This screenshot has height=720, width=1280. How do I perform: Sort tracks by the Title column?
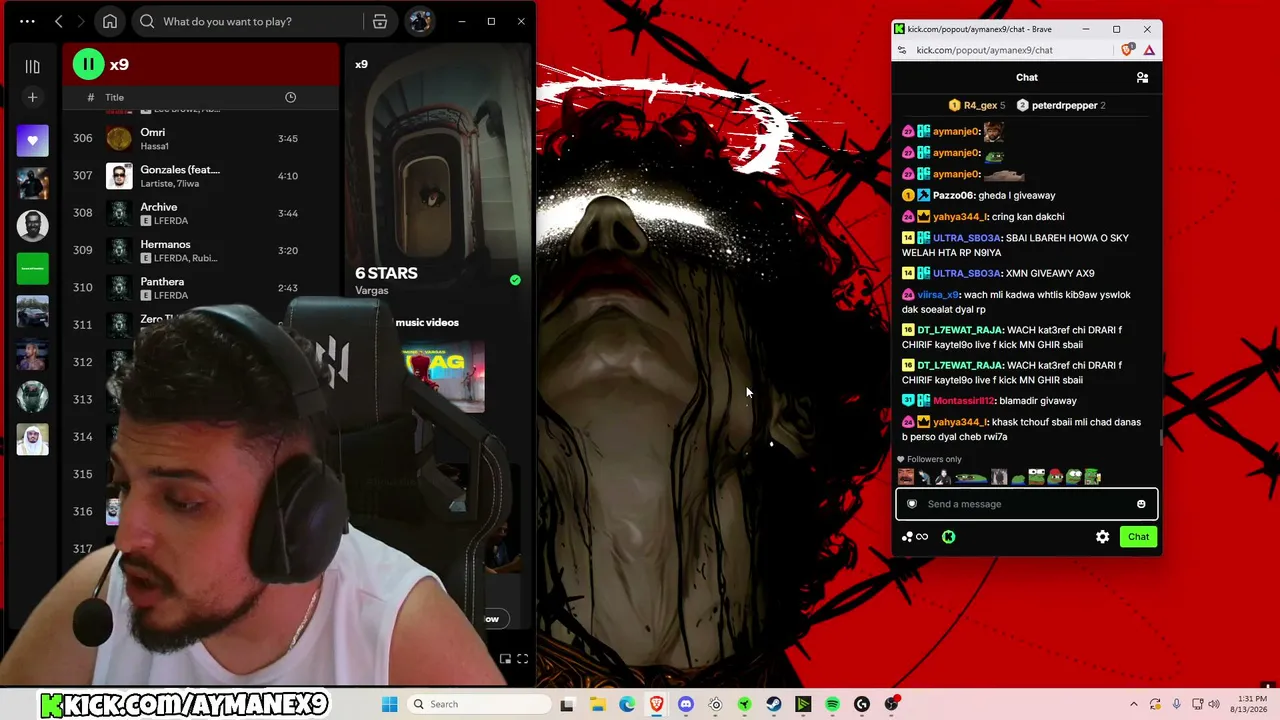pos(115,97)
